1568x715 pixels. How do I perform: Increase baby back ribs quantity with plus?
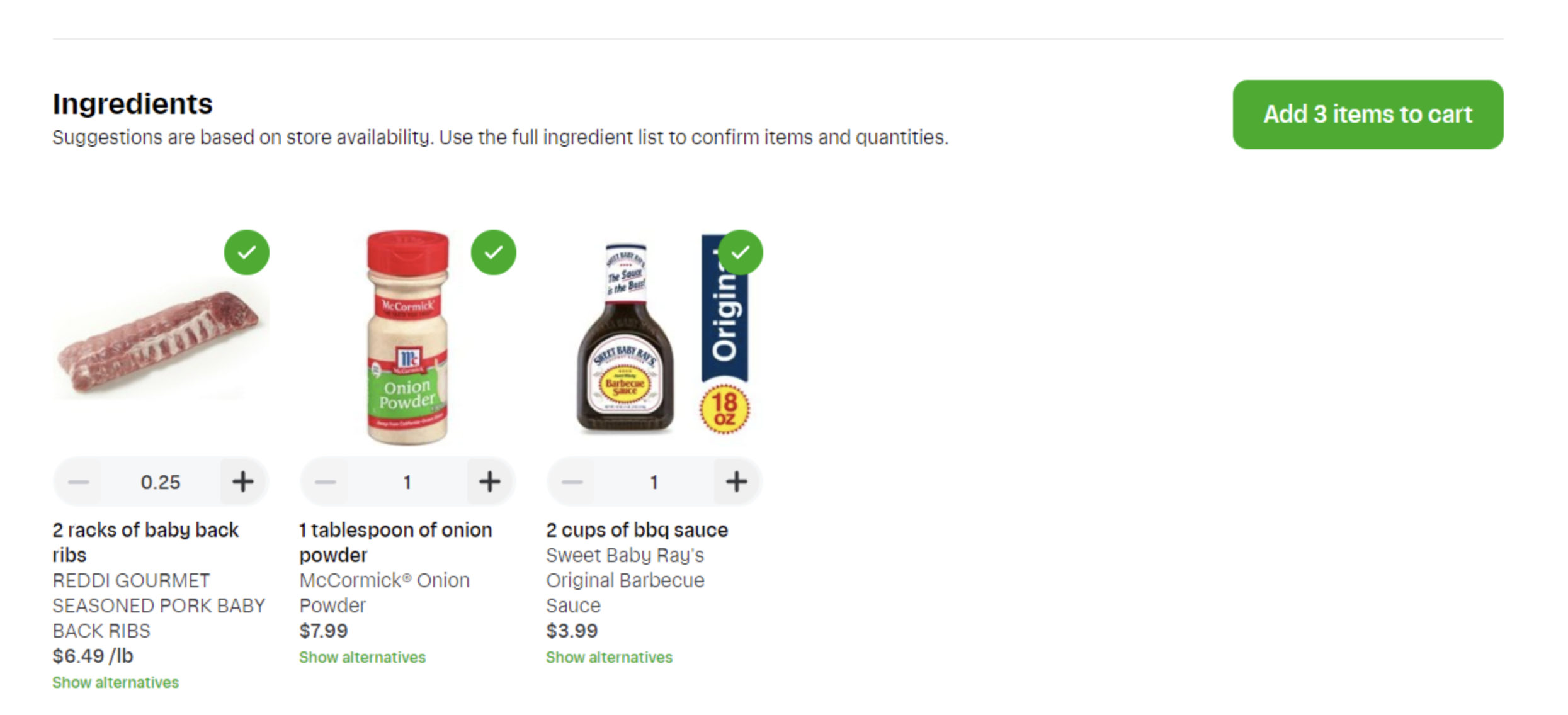(x=243, y=482)
